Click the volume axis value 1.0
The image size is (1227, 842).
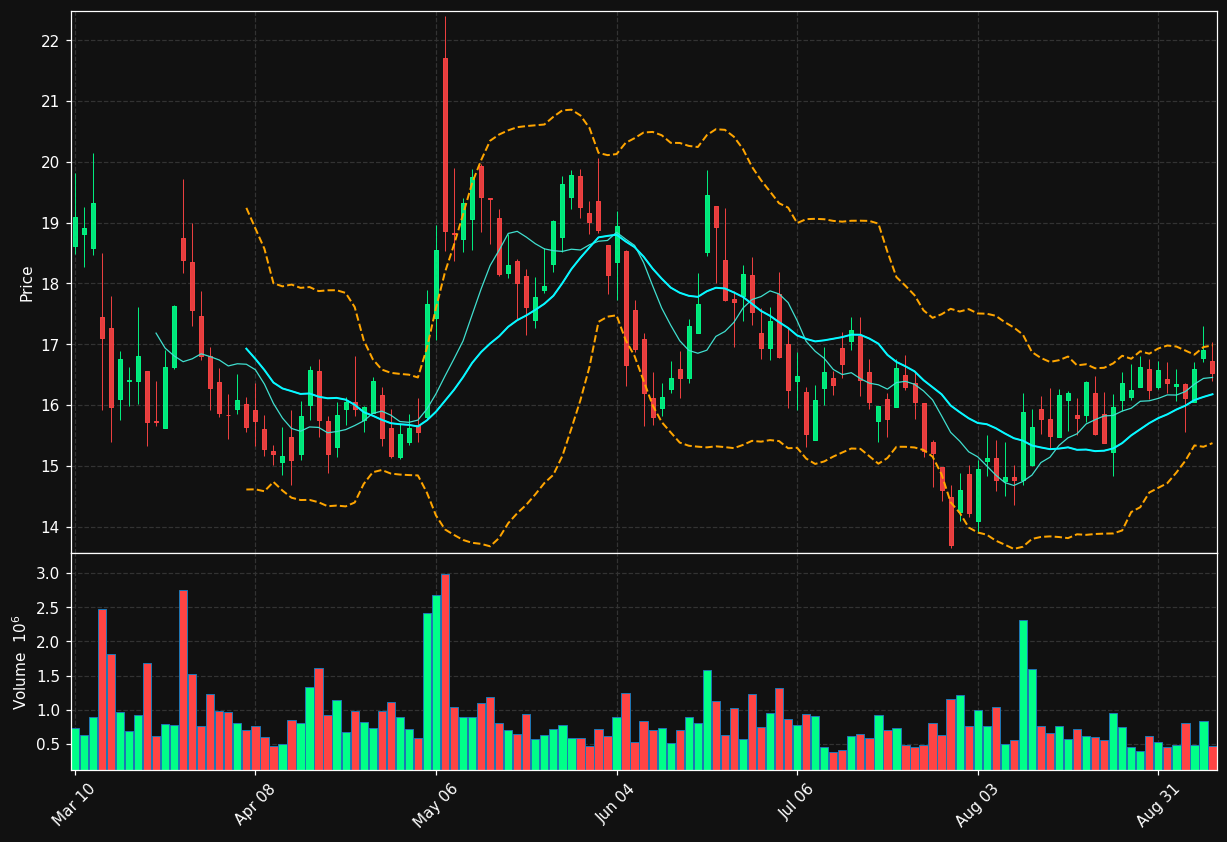[48, 711]
